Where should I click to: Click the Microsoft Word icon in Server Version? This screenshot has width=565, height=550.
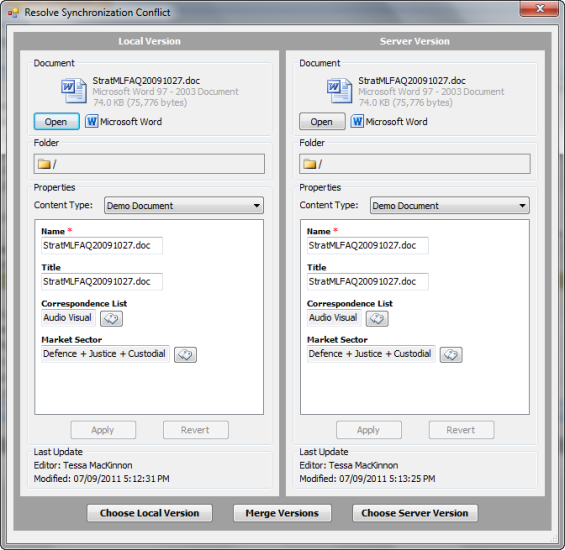point(357,121)
